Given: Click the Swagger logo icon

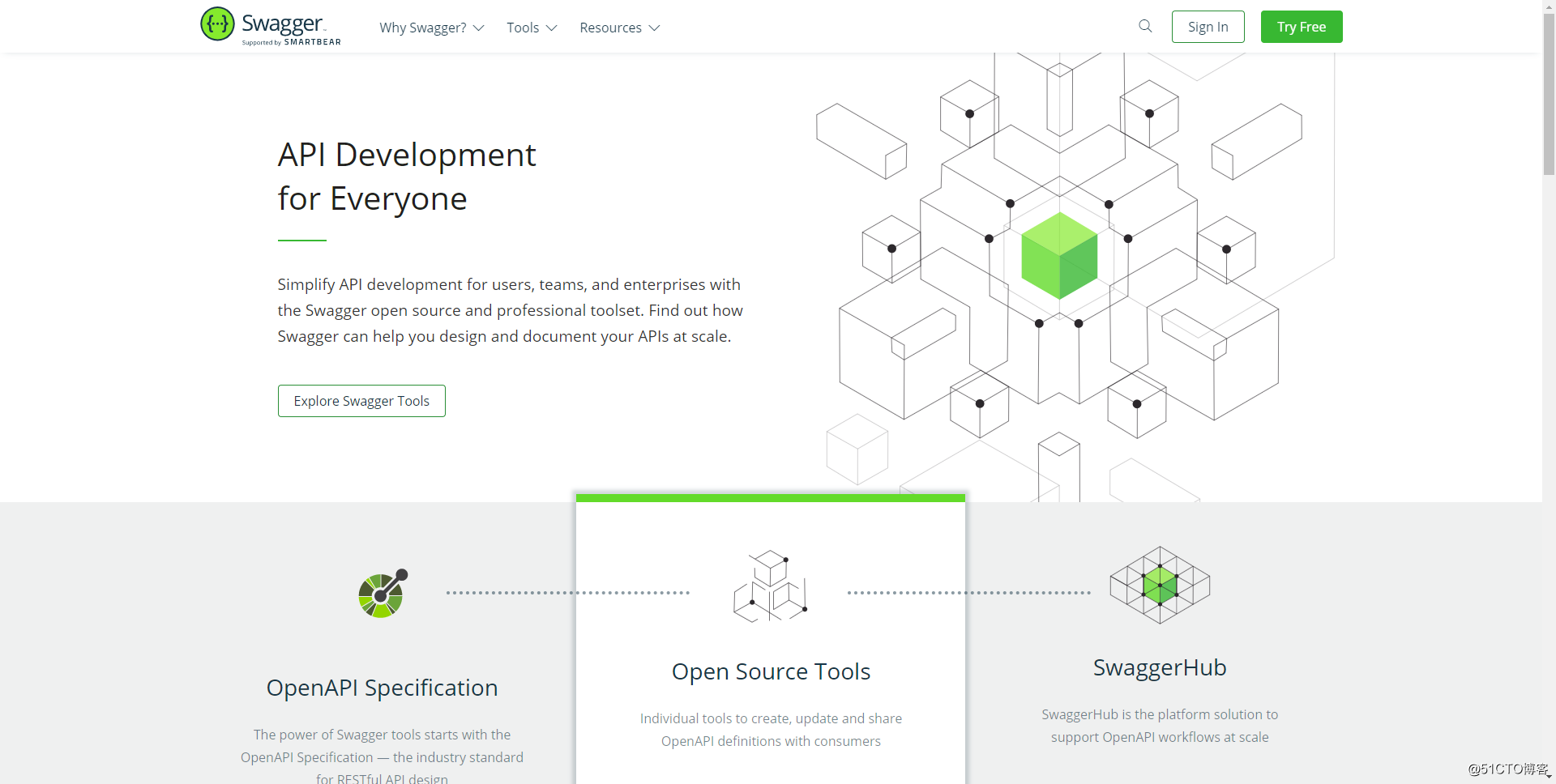Looking at the screenshot, I should (x=217, y=23).
